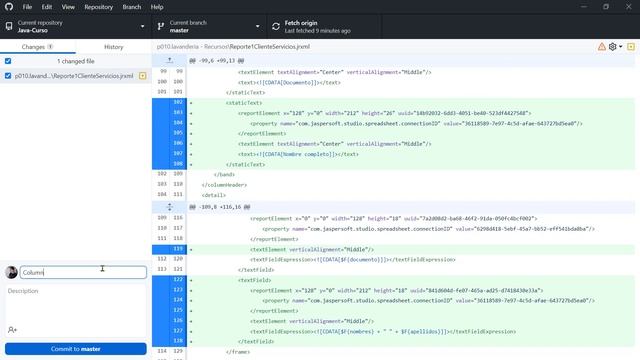Viewport: 640px width, 360px height.
Task: Toggle selection of added line 103
Action: (169, 113)
